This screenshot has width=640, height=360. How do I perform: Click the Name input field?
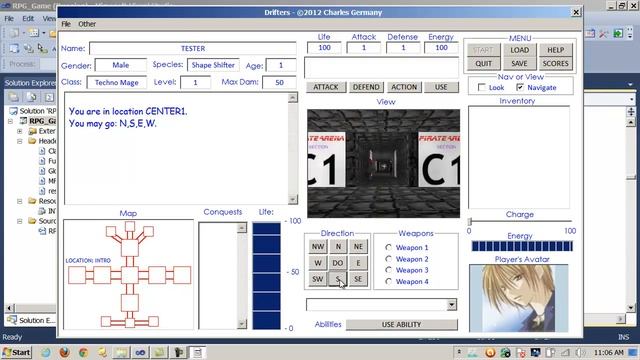(193, 48)
